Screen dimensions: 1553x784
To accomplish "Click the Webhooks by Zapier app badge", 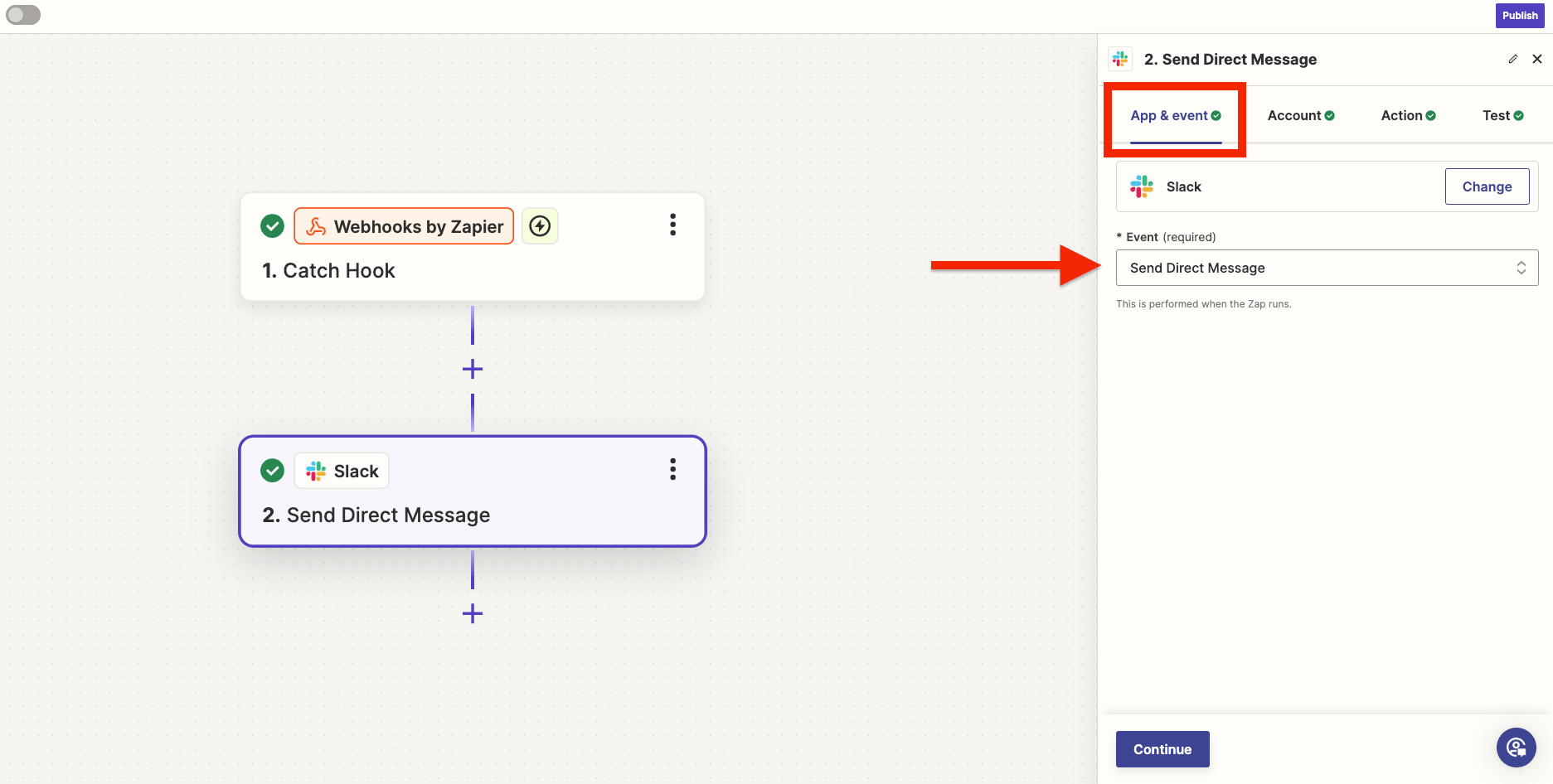I will click(x=404, y=226).
